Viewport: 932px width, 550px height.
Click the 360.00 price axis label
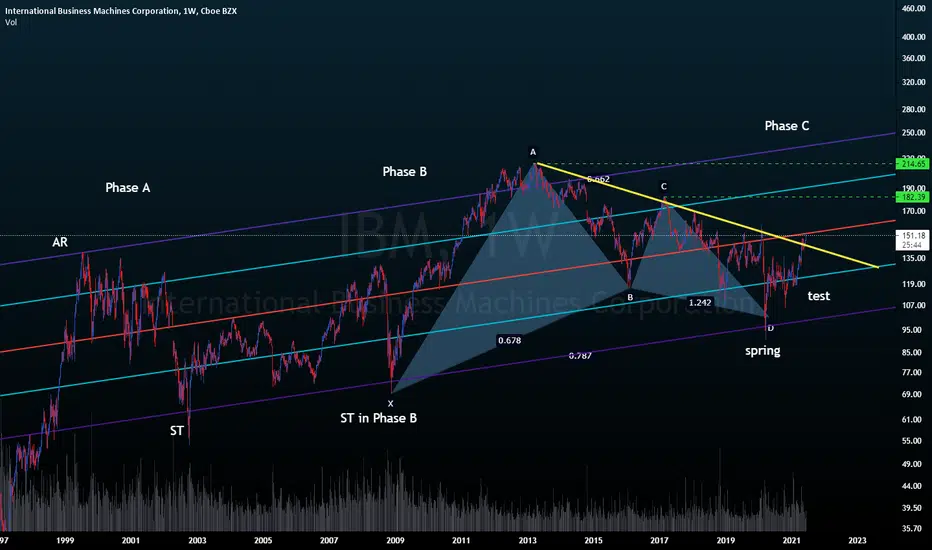pos(914,58)
